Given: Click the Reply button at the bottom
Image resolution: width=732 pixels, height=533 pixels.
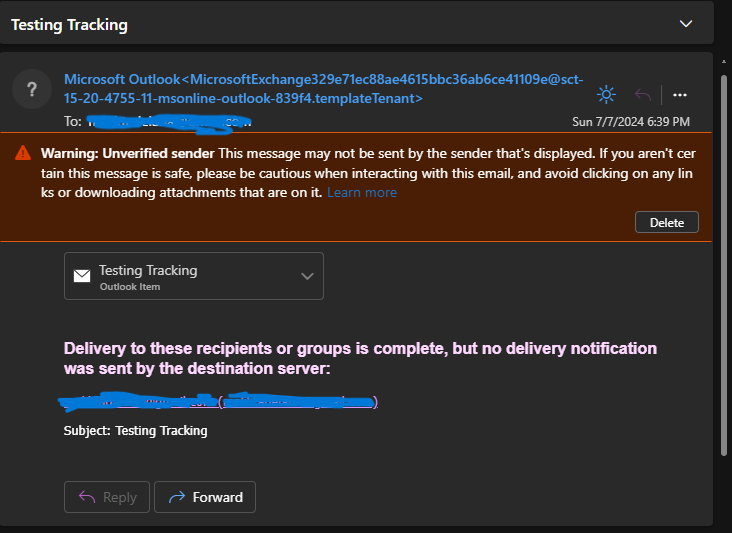Looking at the screenshot, I should click(107, 497).
